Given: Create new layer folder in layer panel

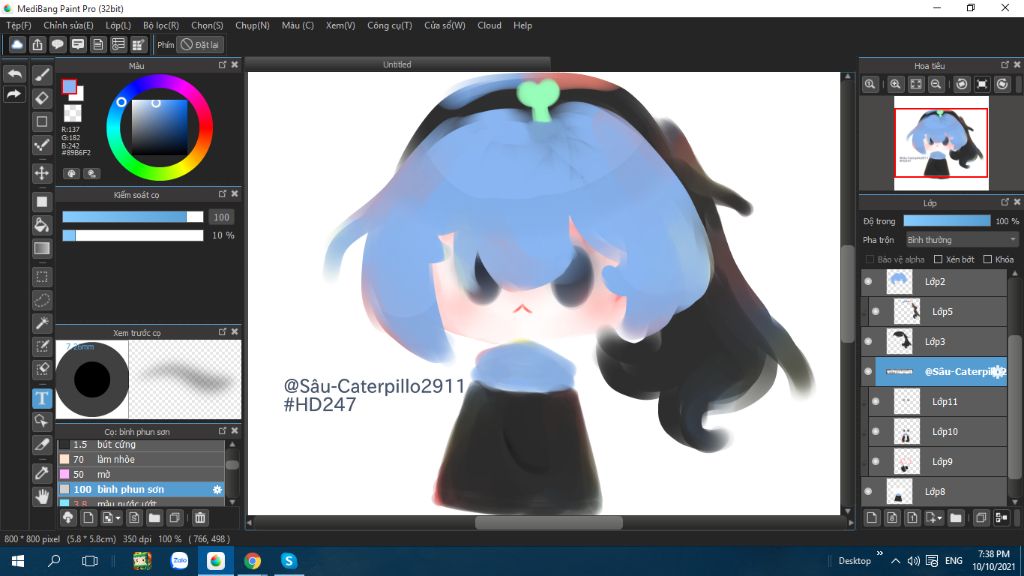Looking at the screenshot, I should point(956,518).
